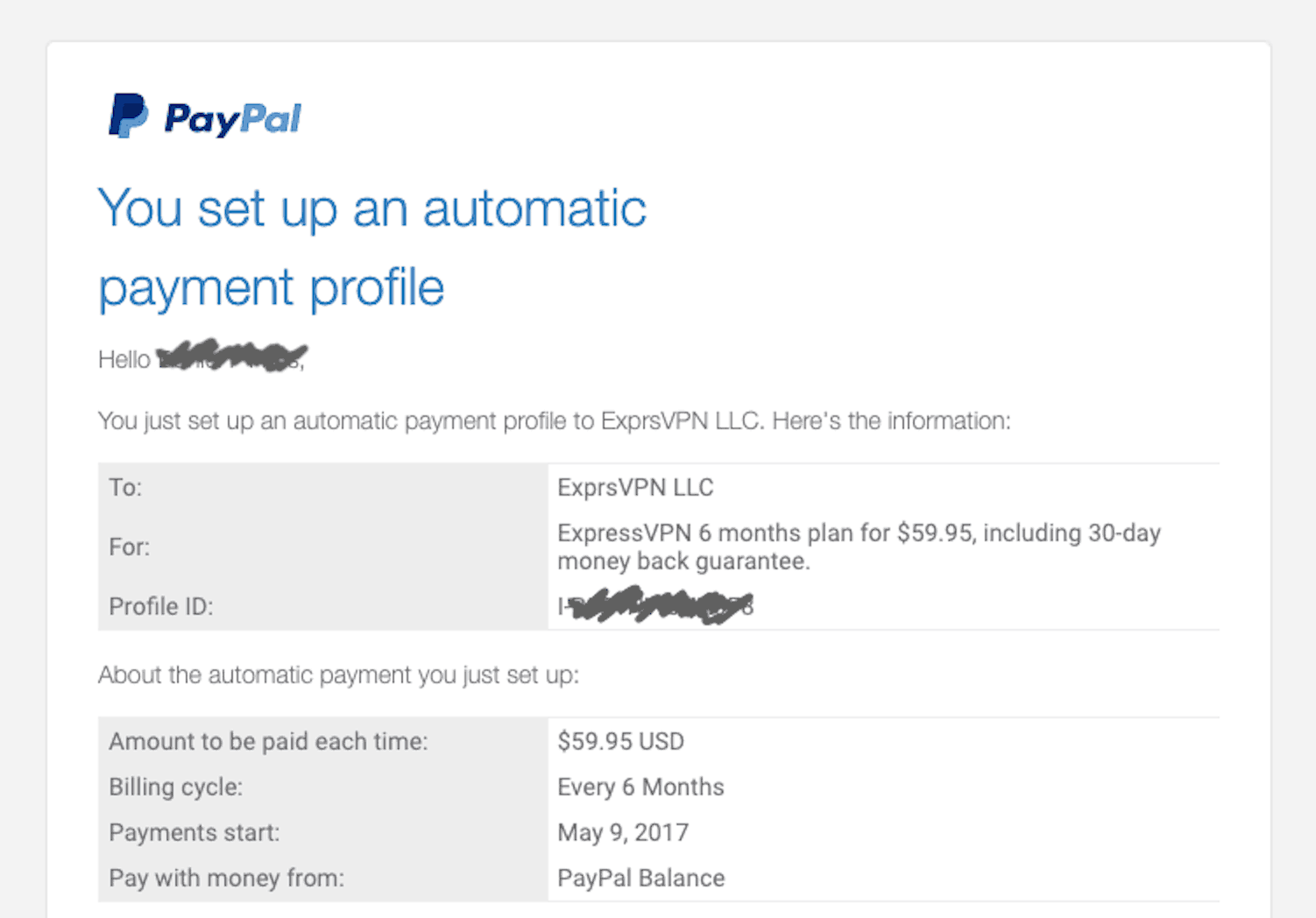Select 'Amount to be paid each time' label
This screenshot has height=918, width=1316.
(x=268, y=742)
